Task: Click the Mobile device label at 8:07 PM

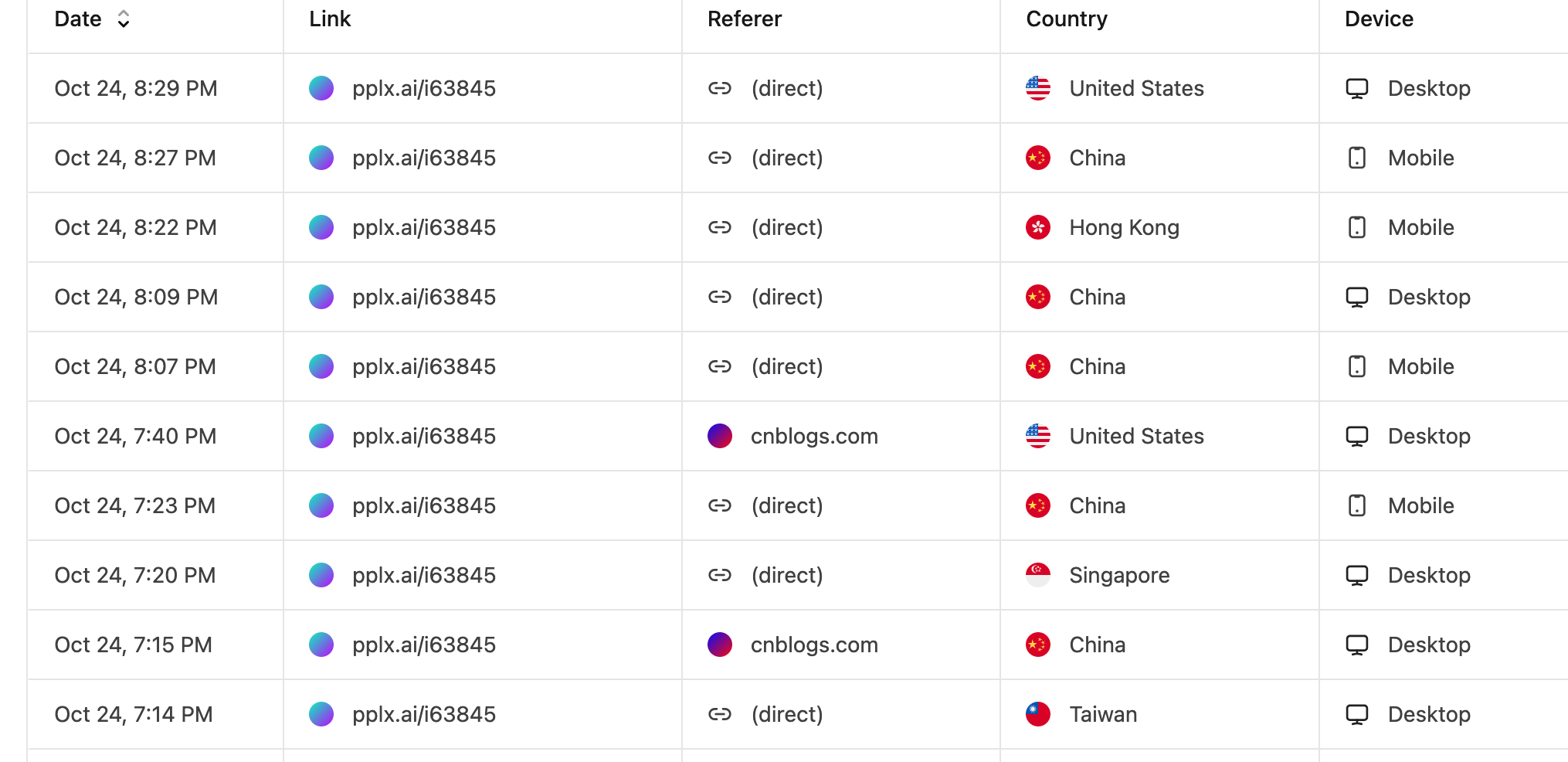Action: [x=1420, y=366]
